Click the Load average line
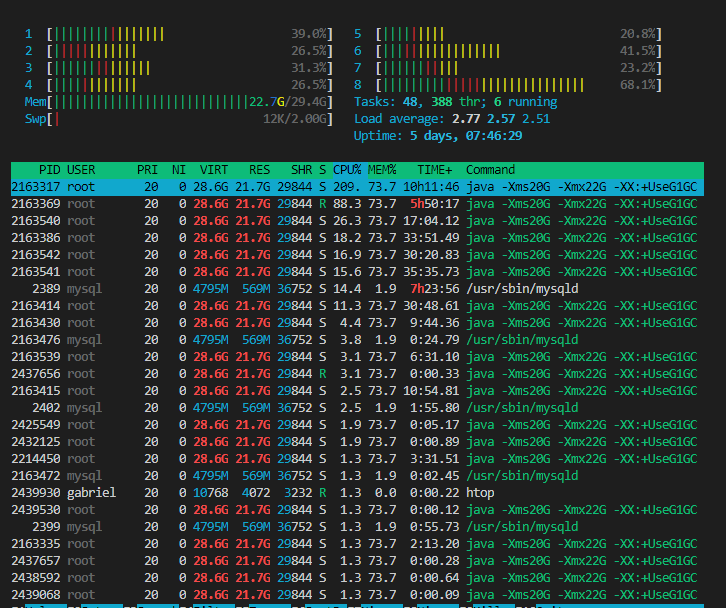This screenshot has height=608, width=726. (452, 119)
